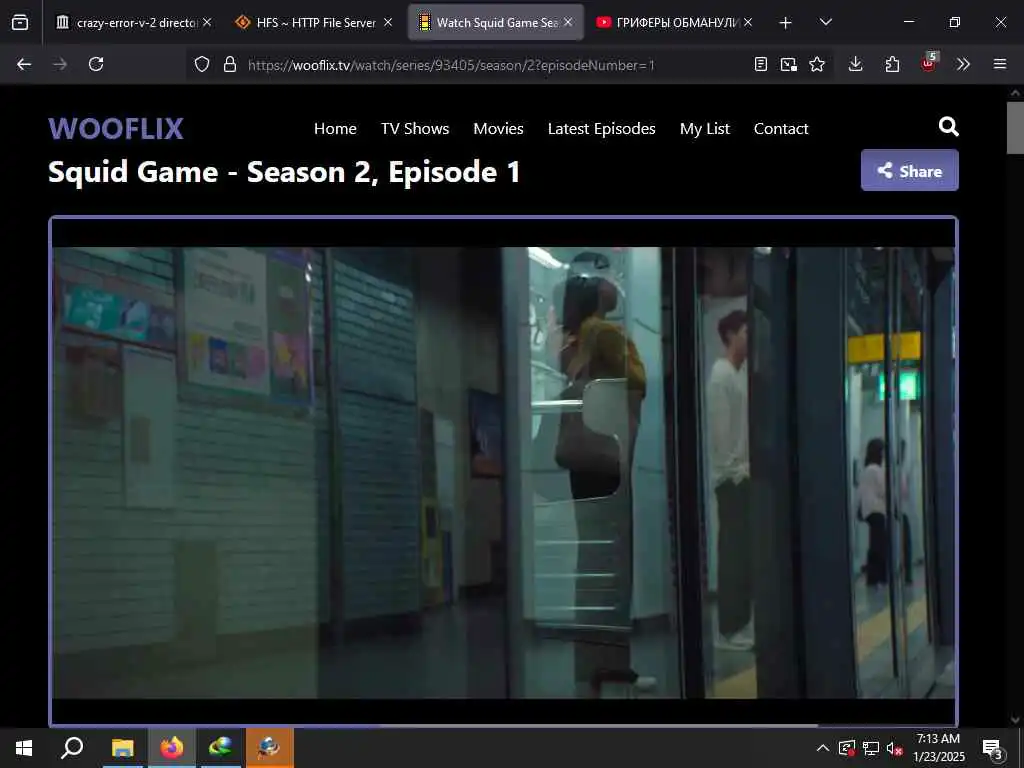Click the Share button
Screen dimensions: 1024x768
910,170
